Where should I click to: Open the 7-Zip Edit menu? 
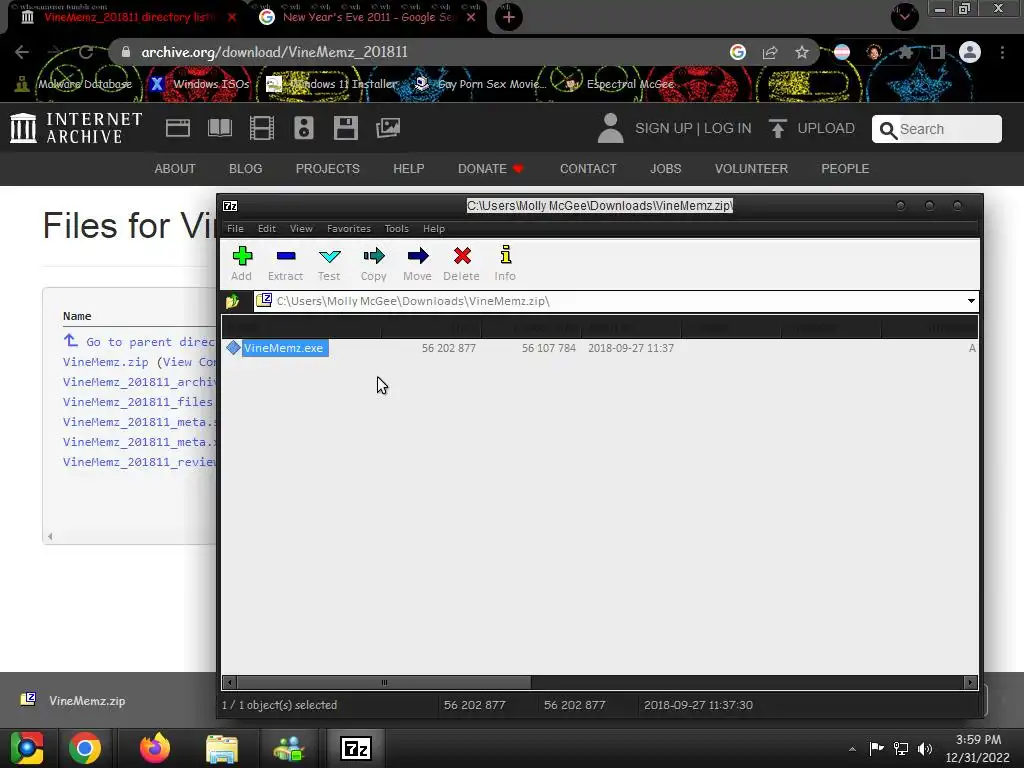tap(266, 229)
